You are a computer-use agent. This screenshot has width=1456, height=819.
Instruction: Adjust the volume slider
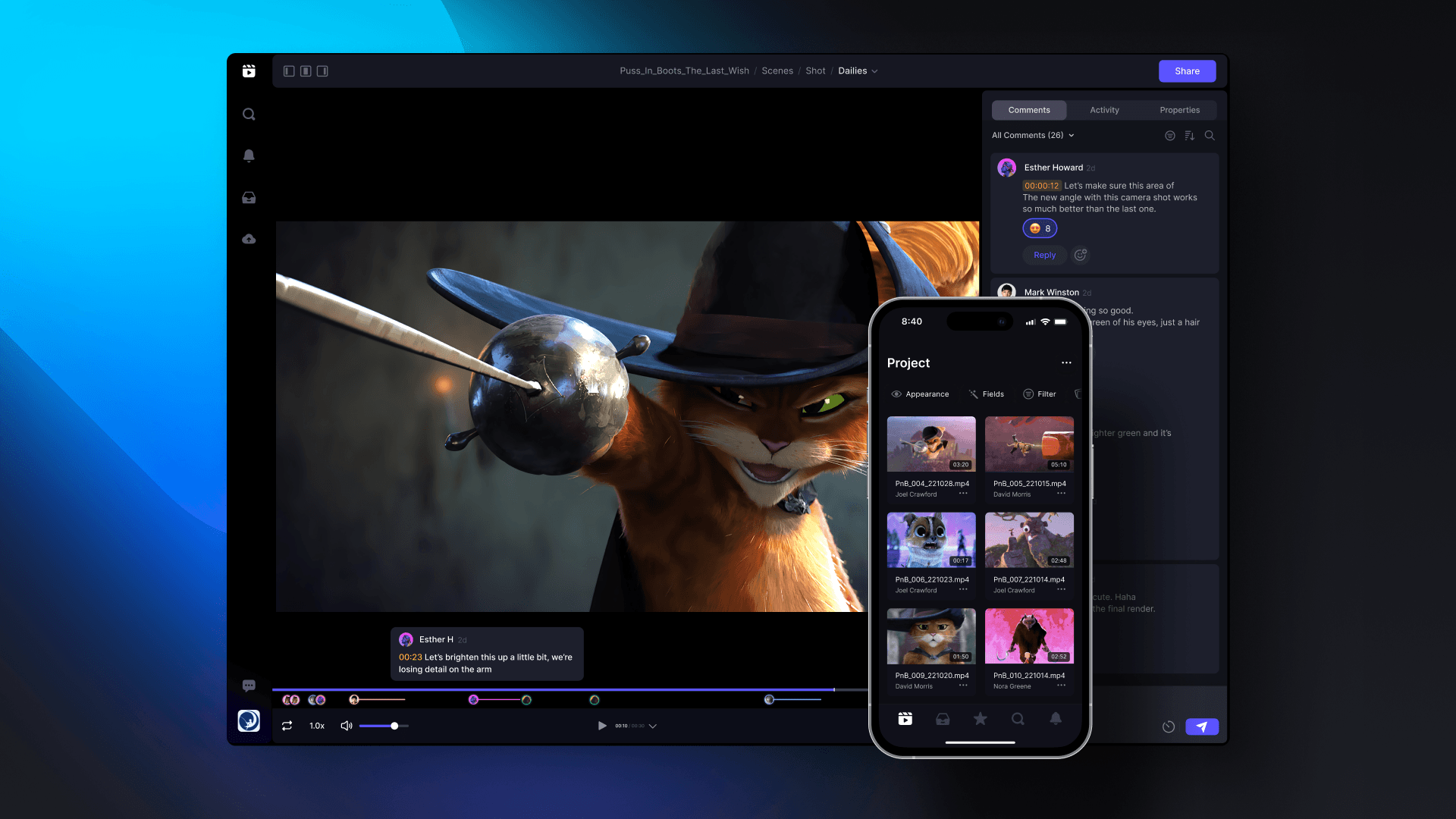[x=384, y=726]
